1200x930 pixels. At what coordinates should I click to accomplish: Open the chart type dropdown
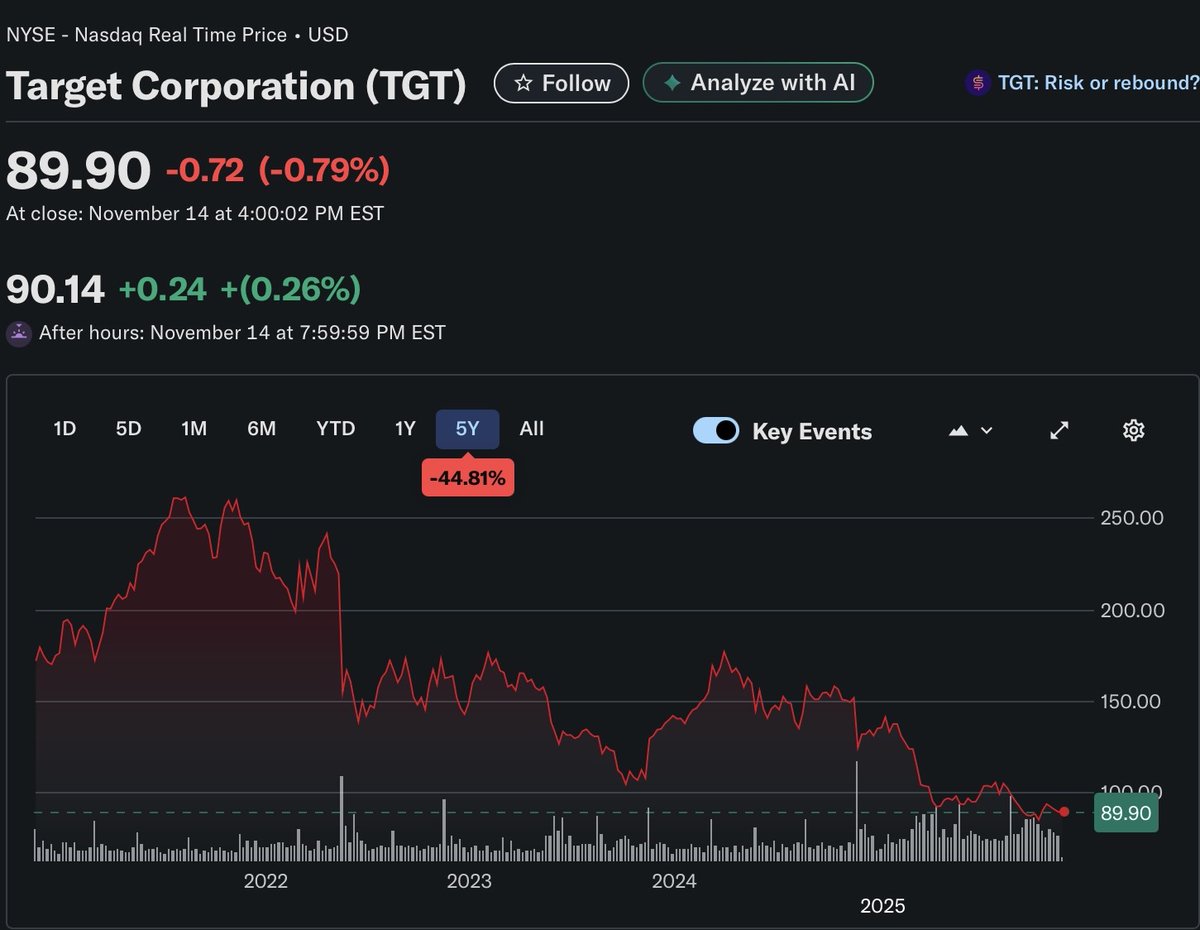(970, 431)
